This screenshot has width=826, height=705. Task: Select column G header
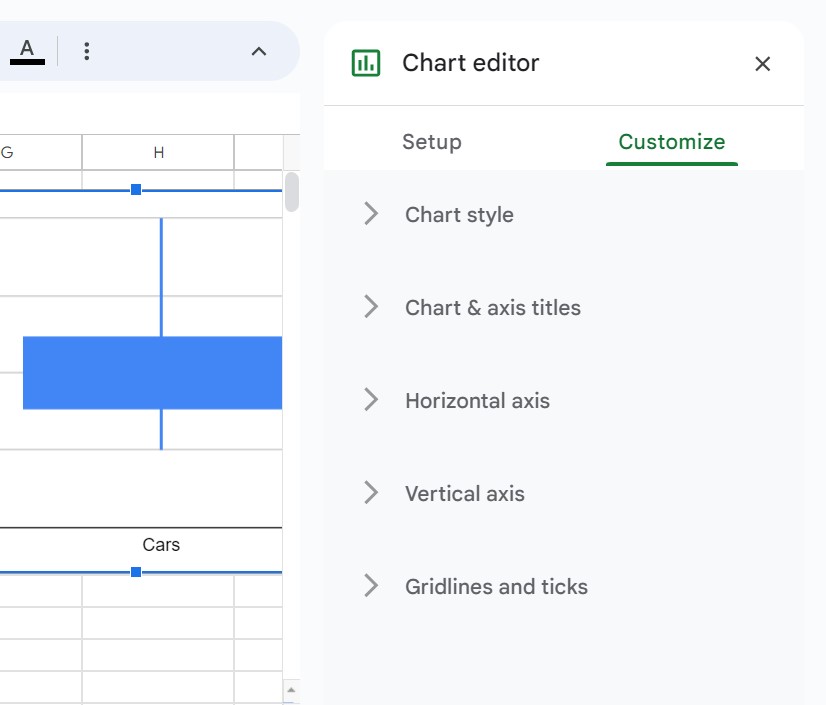pyautogui.click(x=41, y=152)
